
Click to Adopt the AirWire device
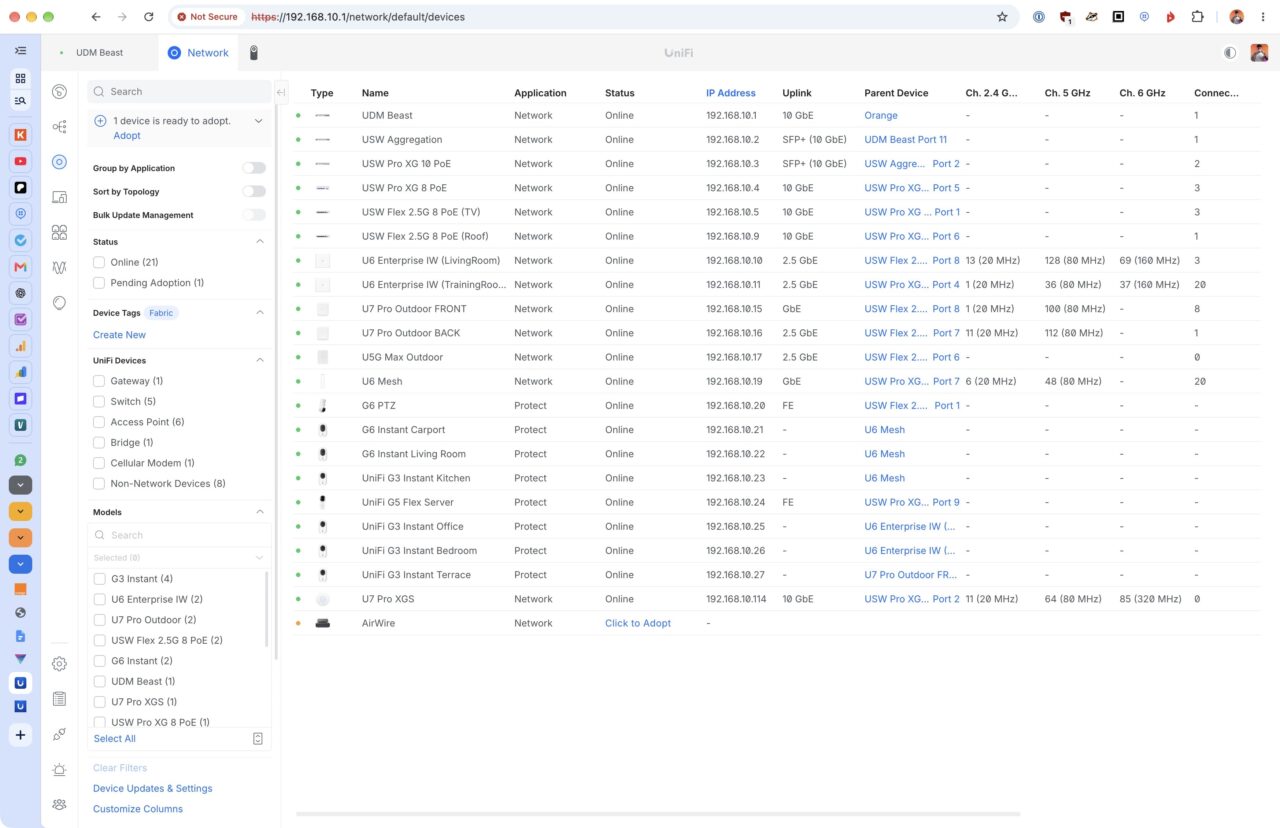click(x=638, y=623)
